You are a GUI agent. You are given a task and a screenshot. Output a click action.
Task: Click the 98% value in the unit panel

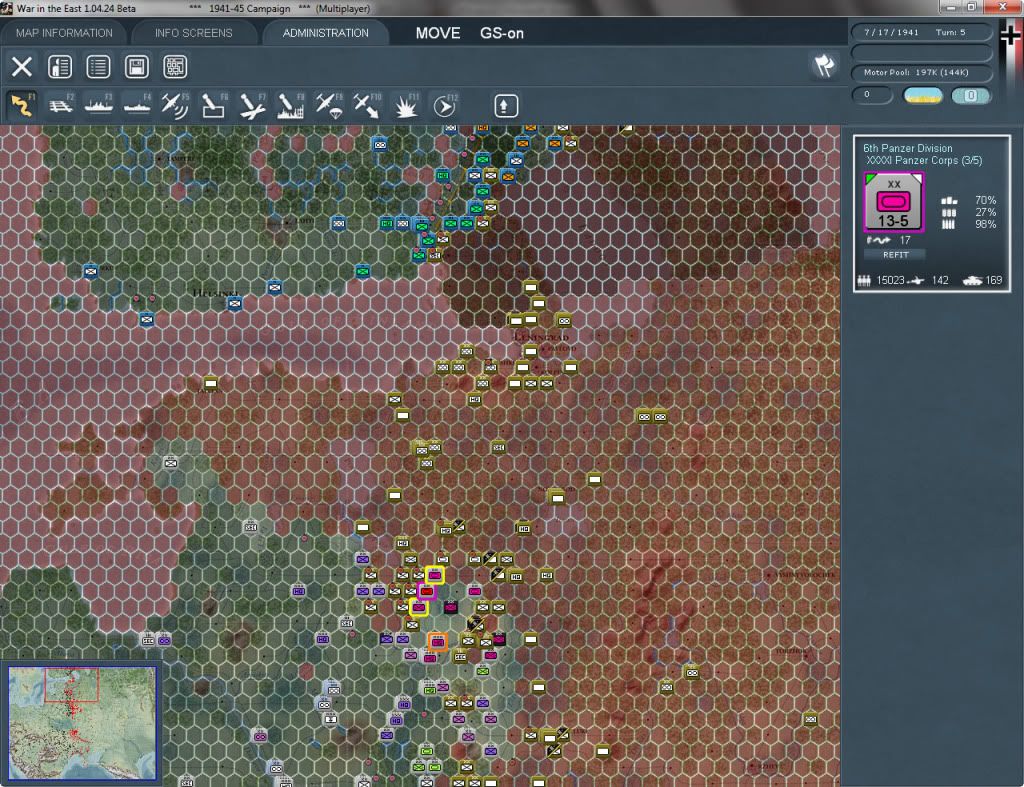coord(985,224)
